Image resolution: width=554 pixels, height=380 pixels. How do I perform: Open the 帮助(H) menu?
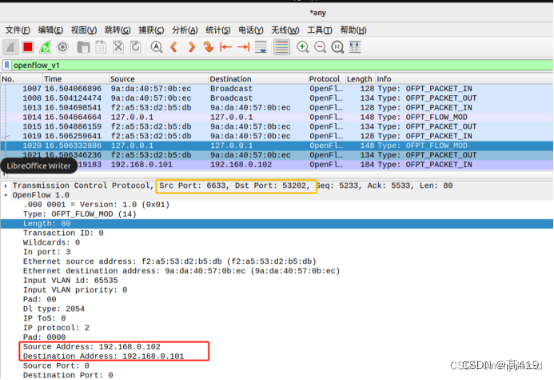click(353, 30)
